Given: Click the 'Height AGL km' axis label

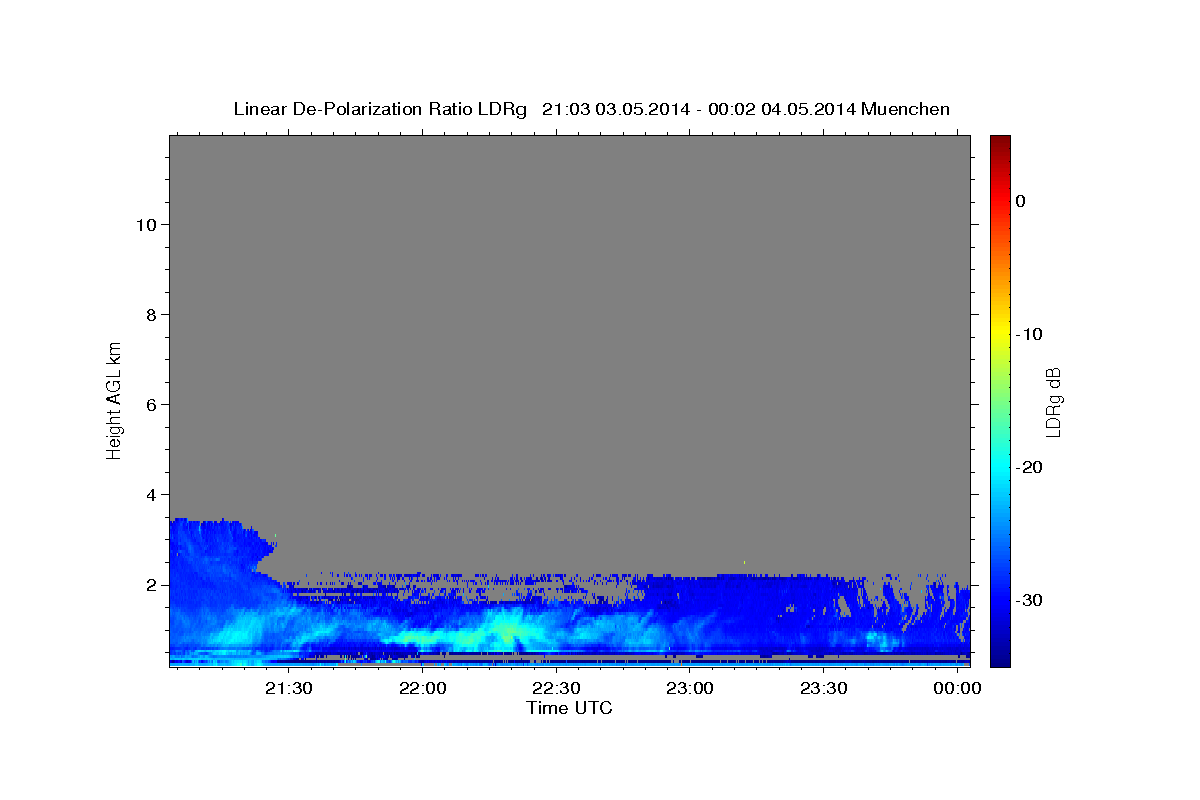Looking at the screenshot, I should point(115,399).
